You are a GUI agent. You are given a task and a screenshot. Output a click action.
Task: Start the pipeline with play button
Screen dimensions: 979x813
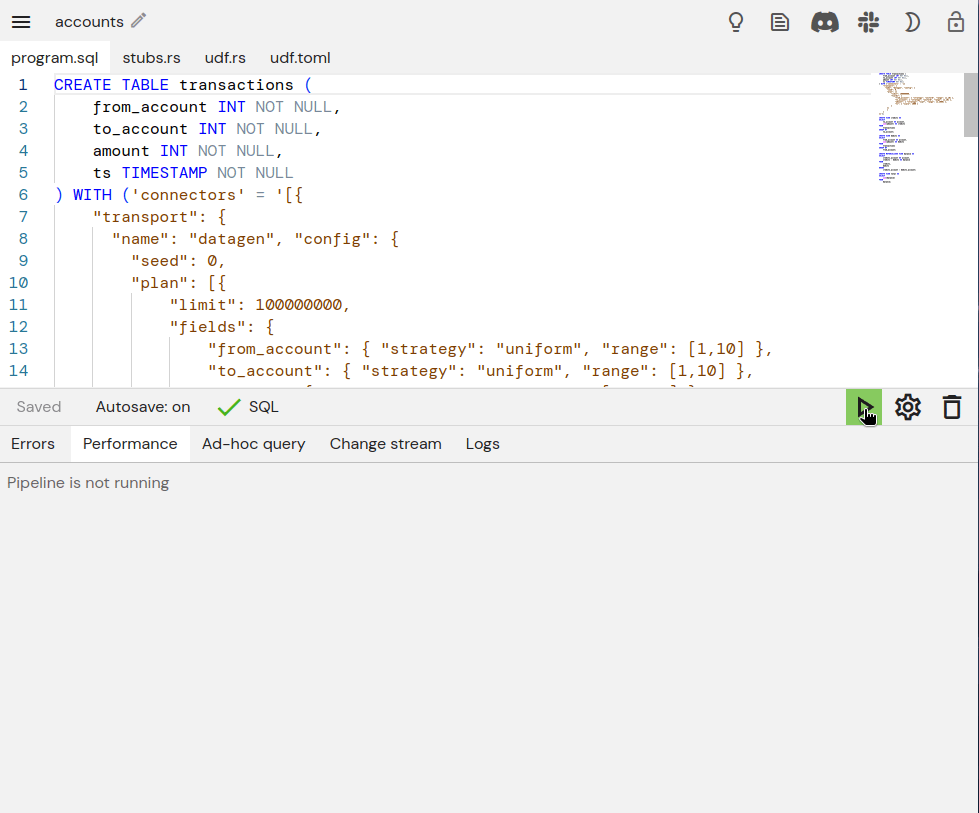click(x=864, y=407)
